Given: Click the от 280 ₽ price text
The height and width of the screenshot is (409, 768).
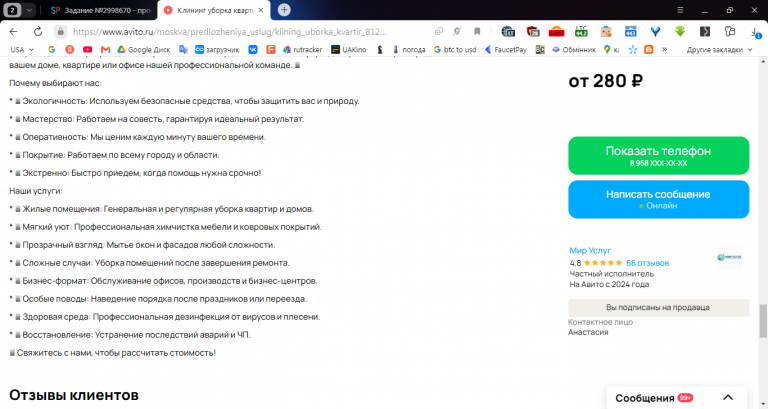Looking at the screenshot, I should point(605,81).
